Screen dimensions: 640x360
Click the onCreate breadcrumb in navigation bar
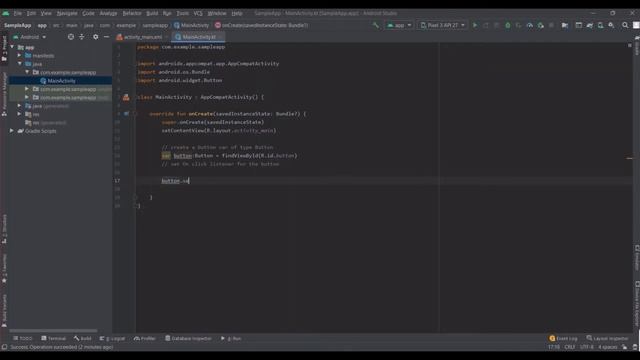coord(262,25)
